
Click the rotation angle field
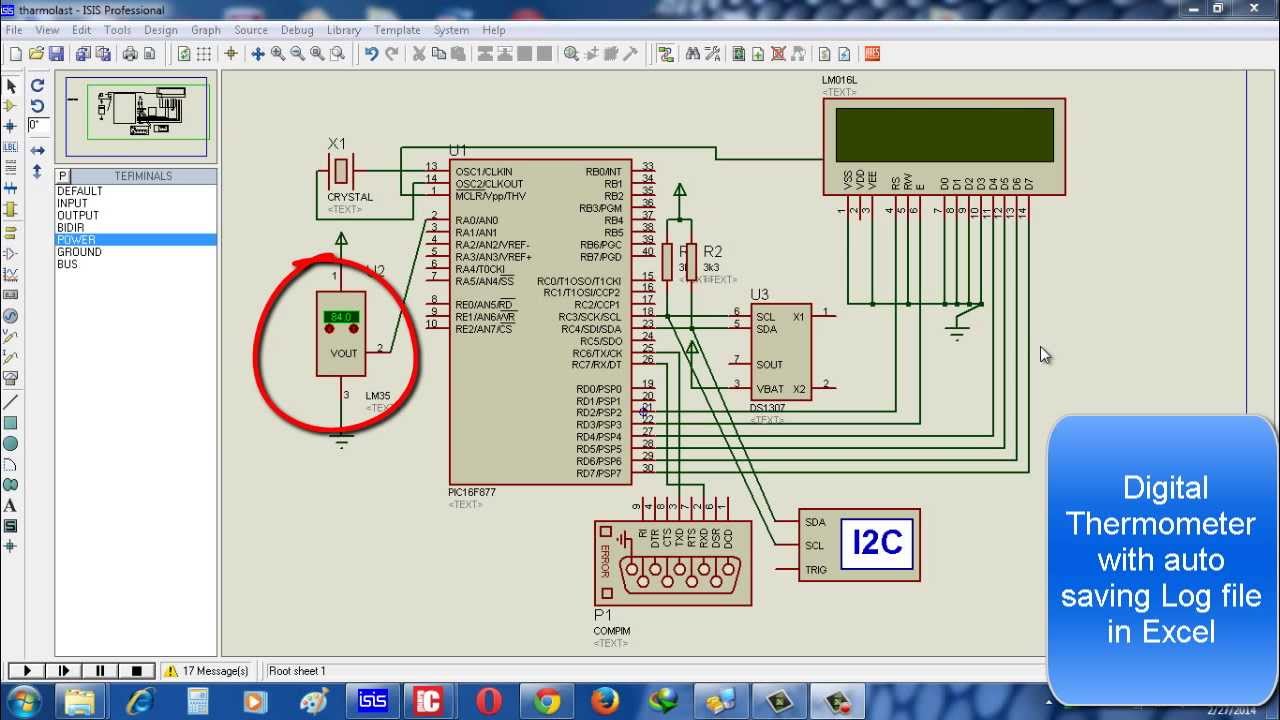coord(38,126)
